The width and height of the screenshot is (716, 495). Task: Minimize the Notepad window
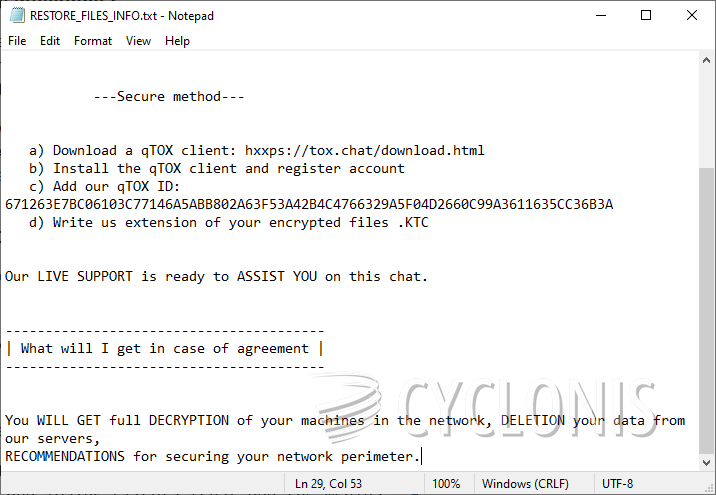[600, 15]
